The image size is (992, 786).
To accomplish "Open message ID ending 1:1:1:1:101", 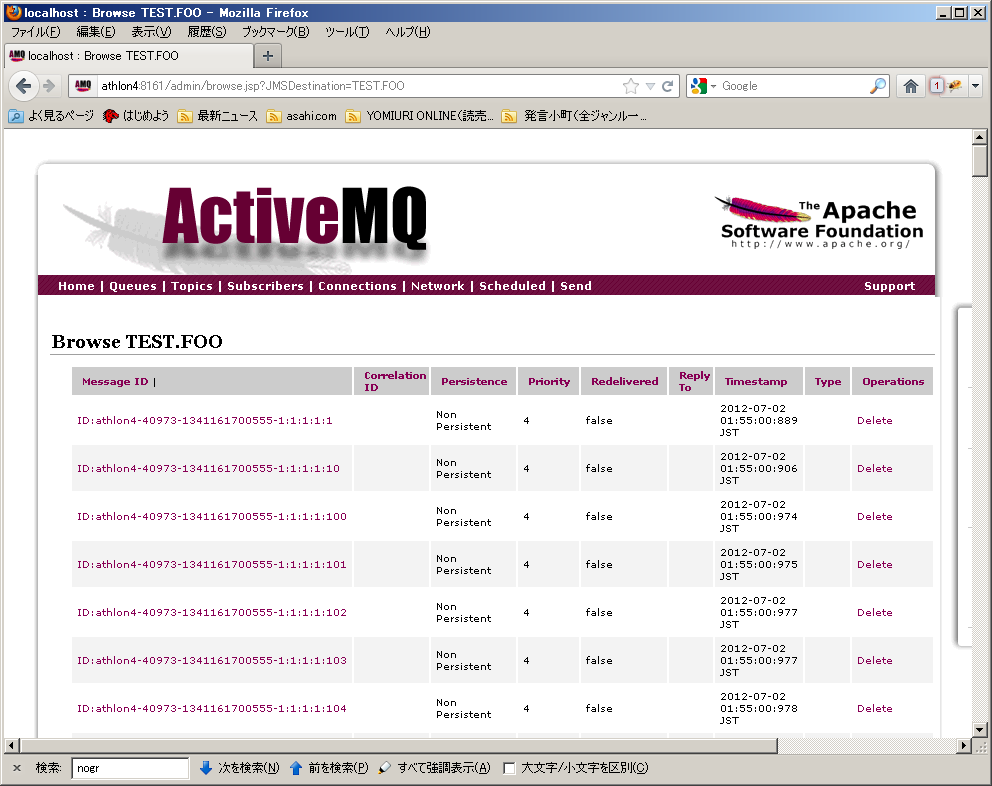I will point(212,565).
